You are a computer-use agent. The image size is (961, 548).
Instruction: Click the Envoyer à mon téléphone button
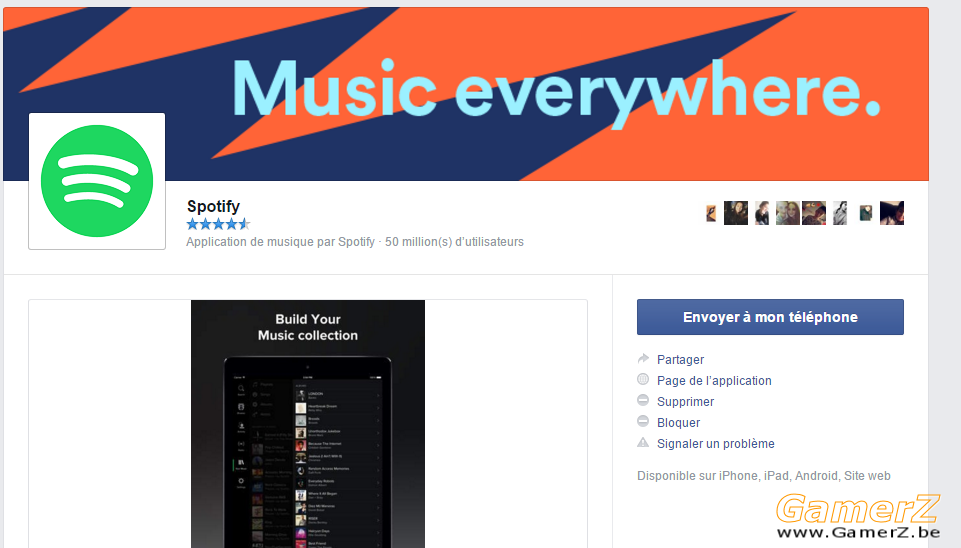tap(770, 317)
